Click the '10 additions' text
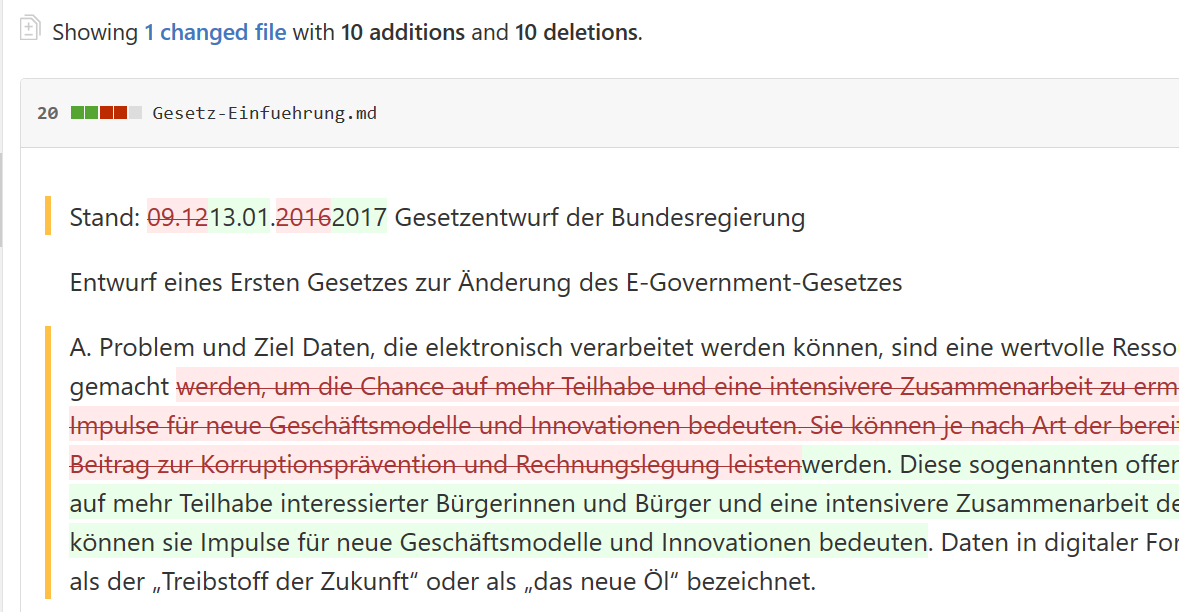The width and height of the screenshot is (1179, 612). coord(403,32)
